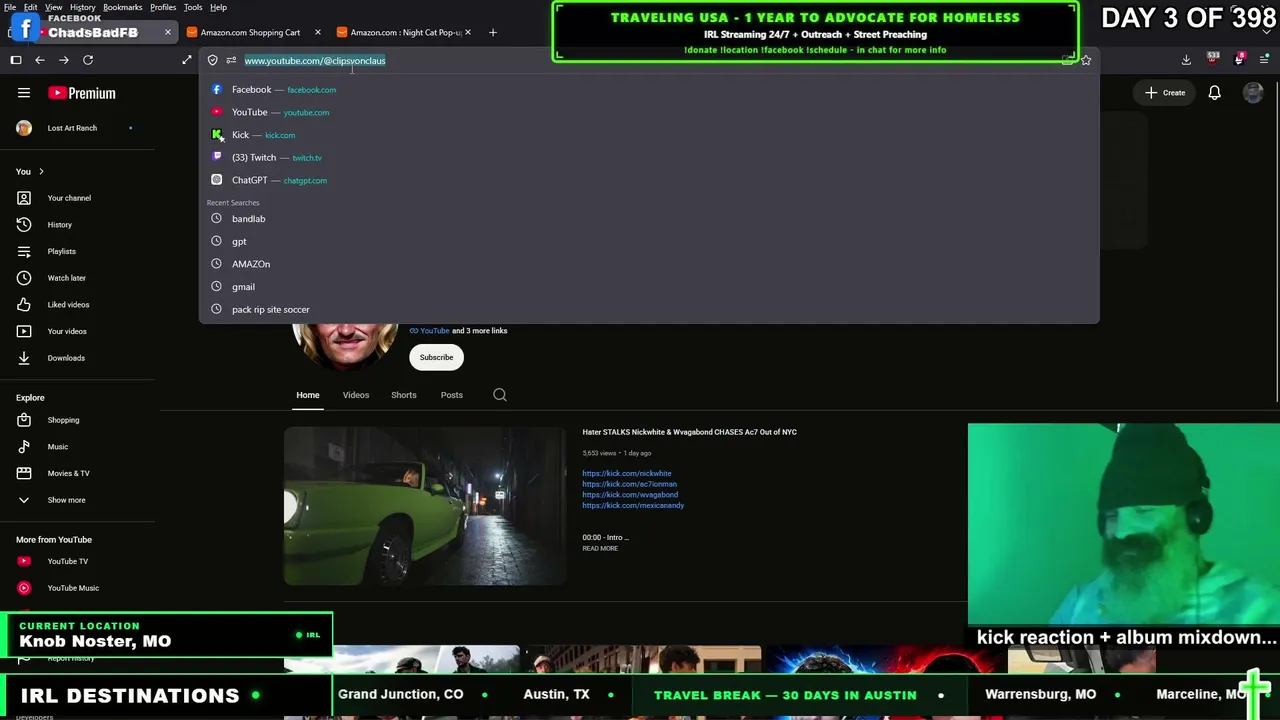Open Downloads in the YouTube sidebar

point(66,358)
